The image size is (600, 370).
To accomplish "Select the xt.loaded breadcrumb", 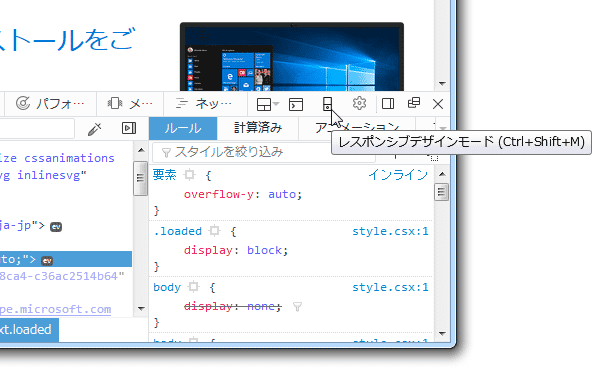I will coord(29,329).
